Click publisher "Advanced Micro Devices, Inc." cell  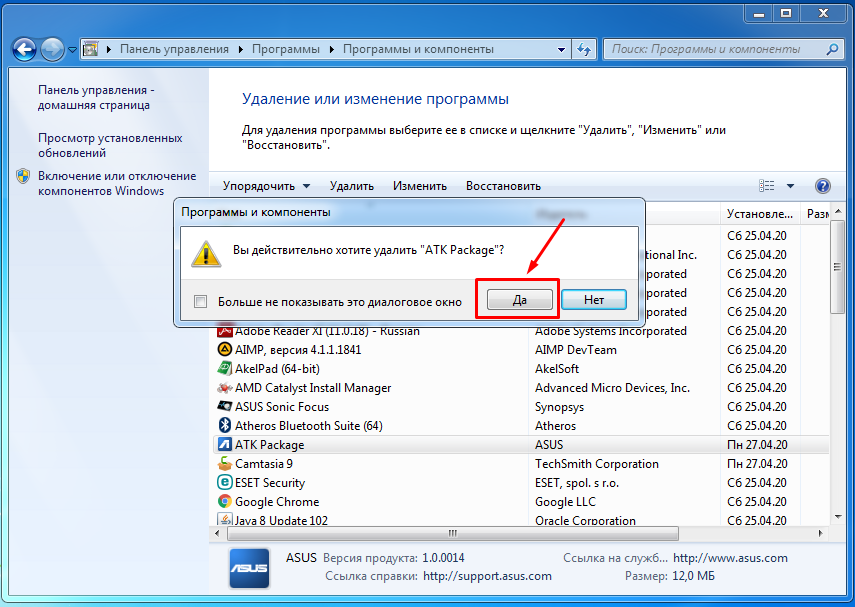tap(612, 388)
